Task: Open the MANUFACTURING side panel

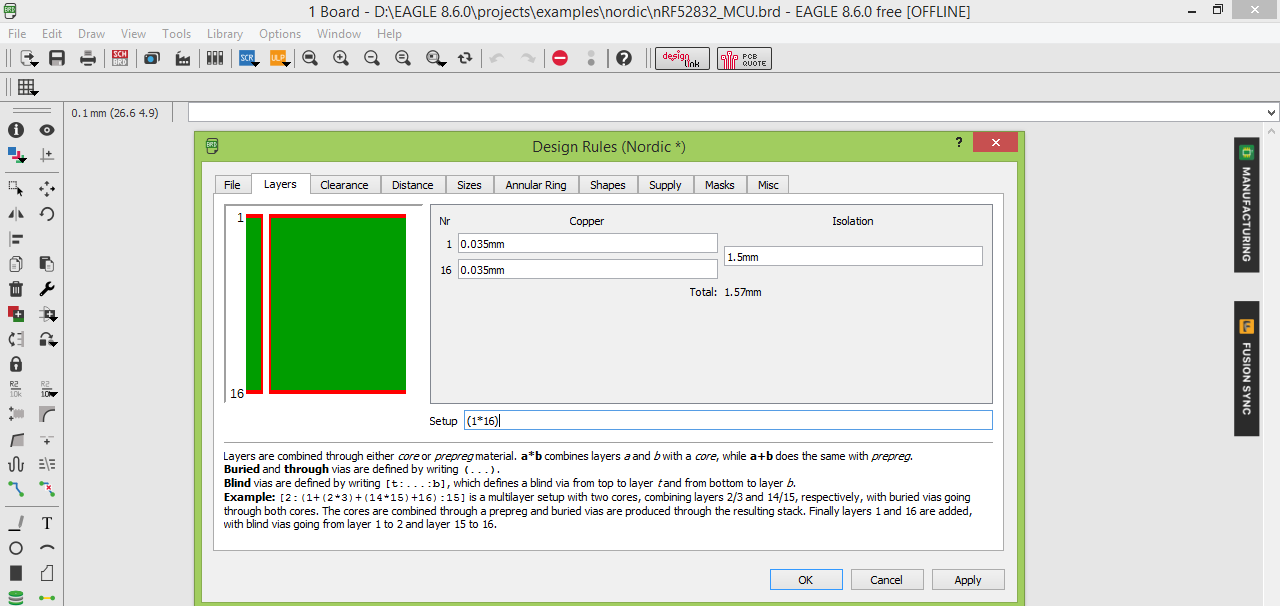Action: click(x=1246, y=205)
